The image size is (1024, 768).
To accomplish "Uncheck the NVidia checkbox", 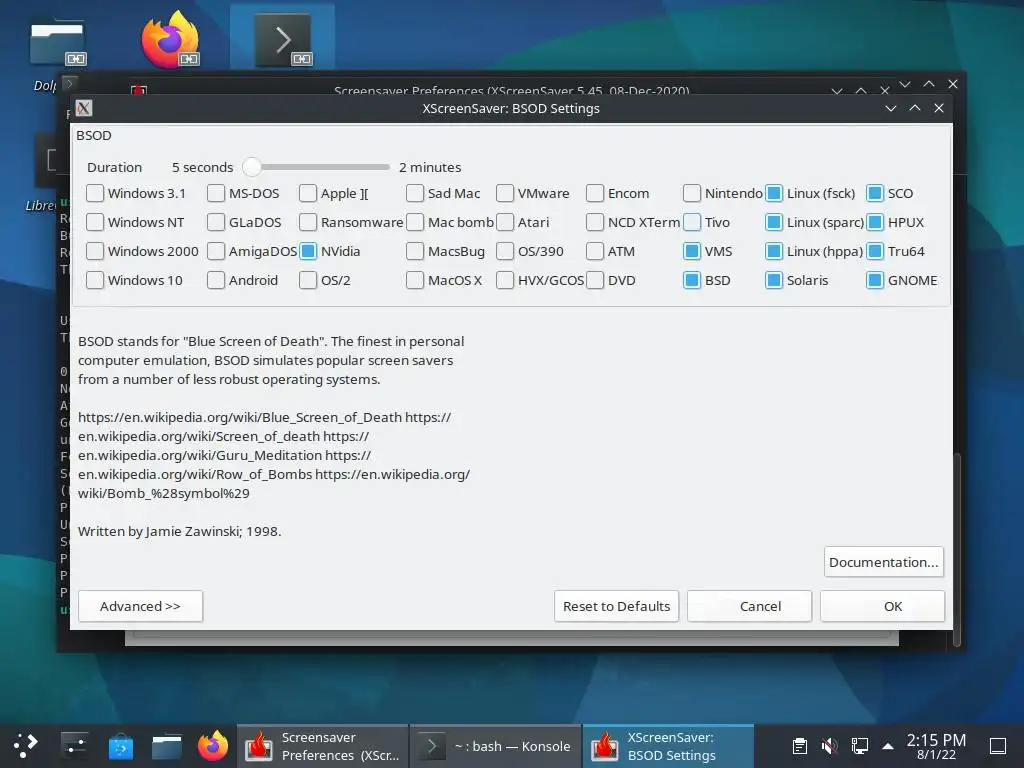I will pyautogui.click(x=308, y=251).
